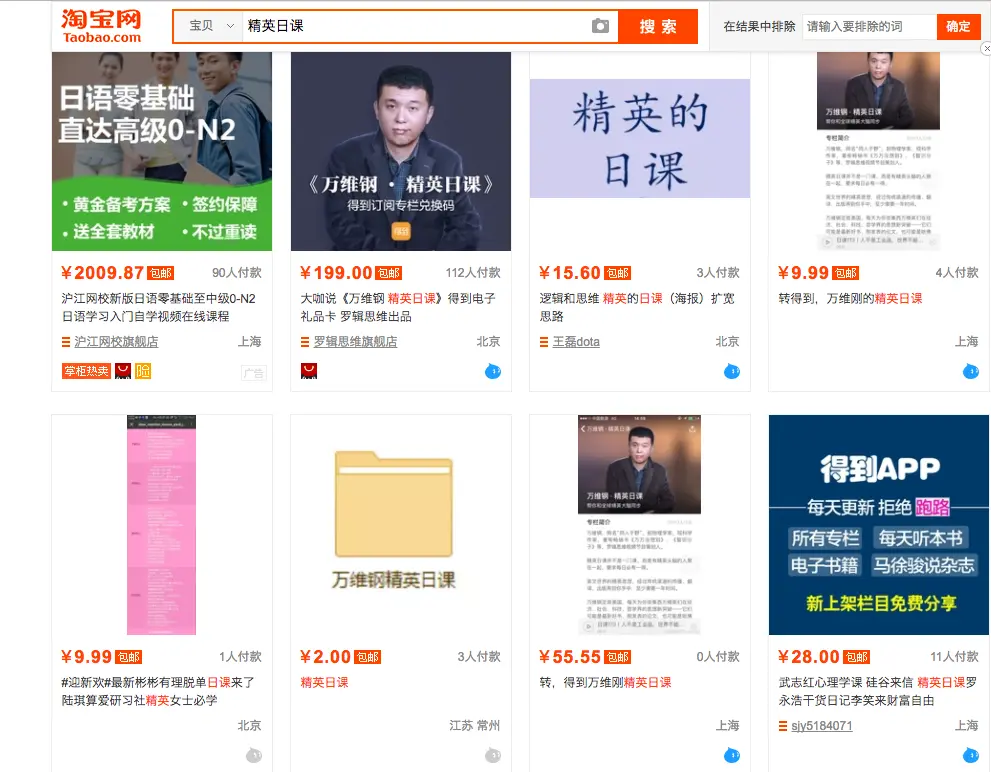Open the #迎新欢#最新彬彬有理 product title
991x772 pixels.
[157, 691]
